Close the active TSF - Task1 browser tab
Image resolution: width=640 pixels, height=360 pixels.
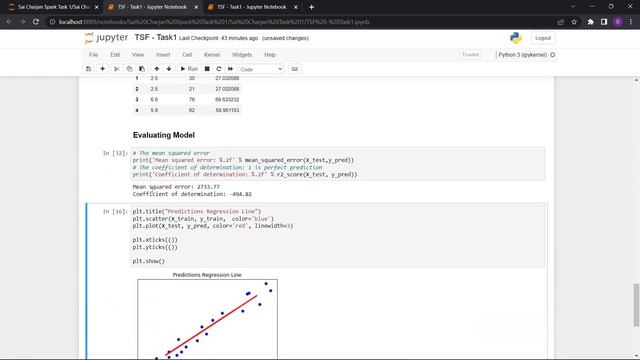click(196, 7)
